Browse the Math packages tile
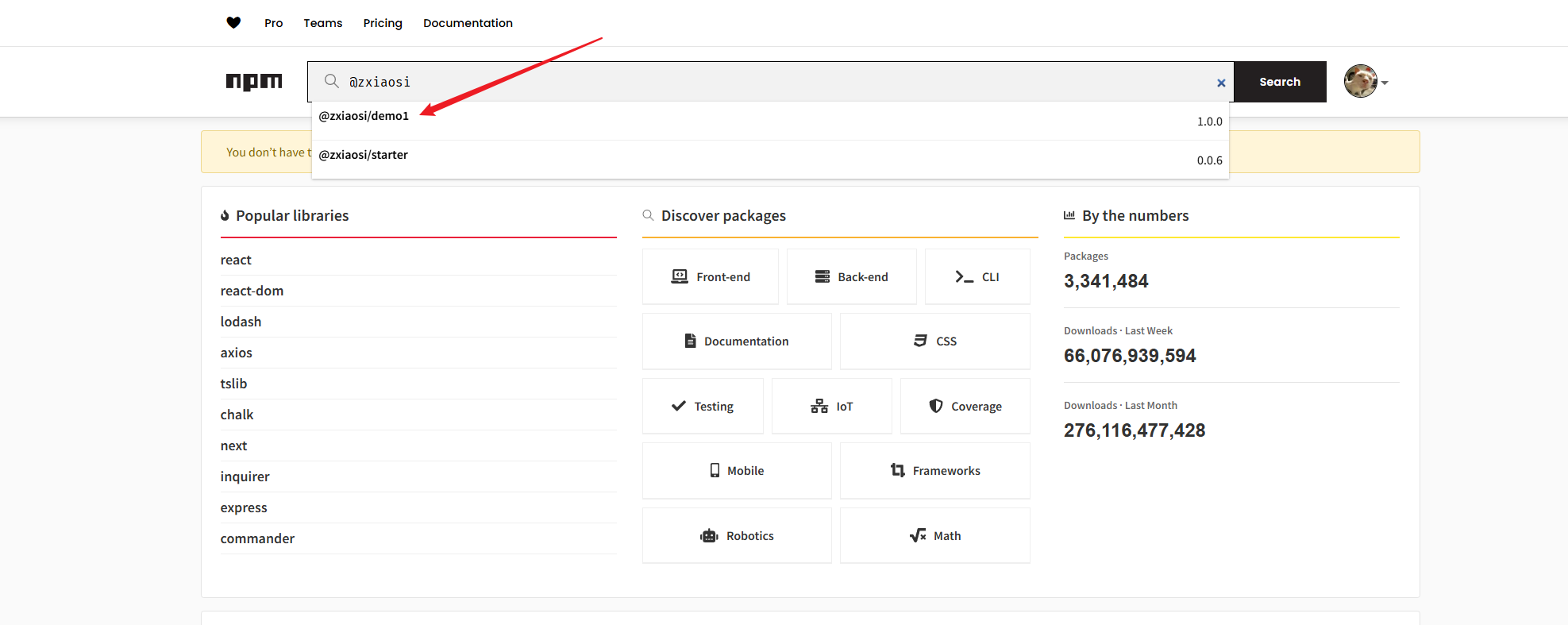The image size is (1568, 625). (934, 536)
